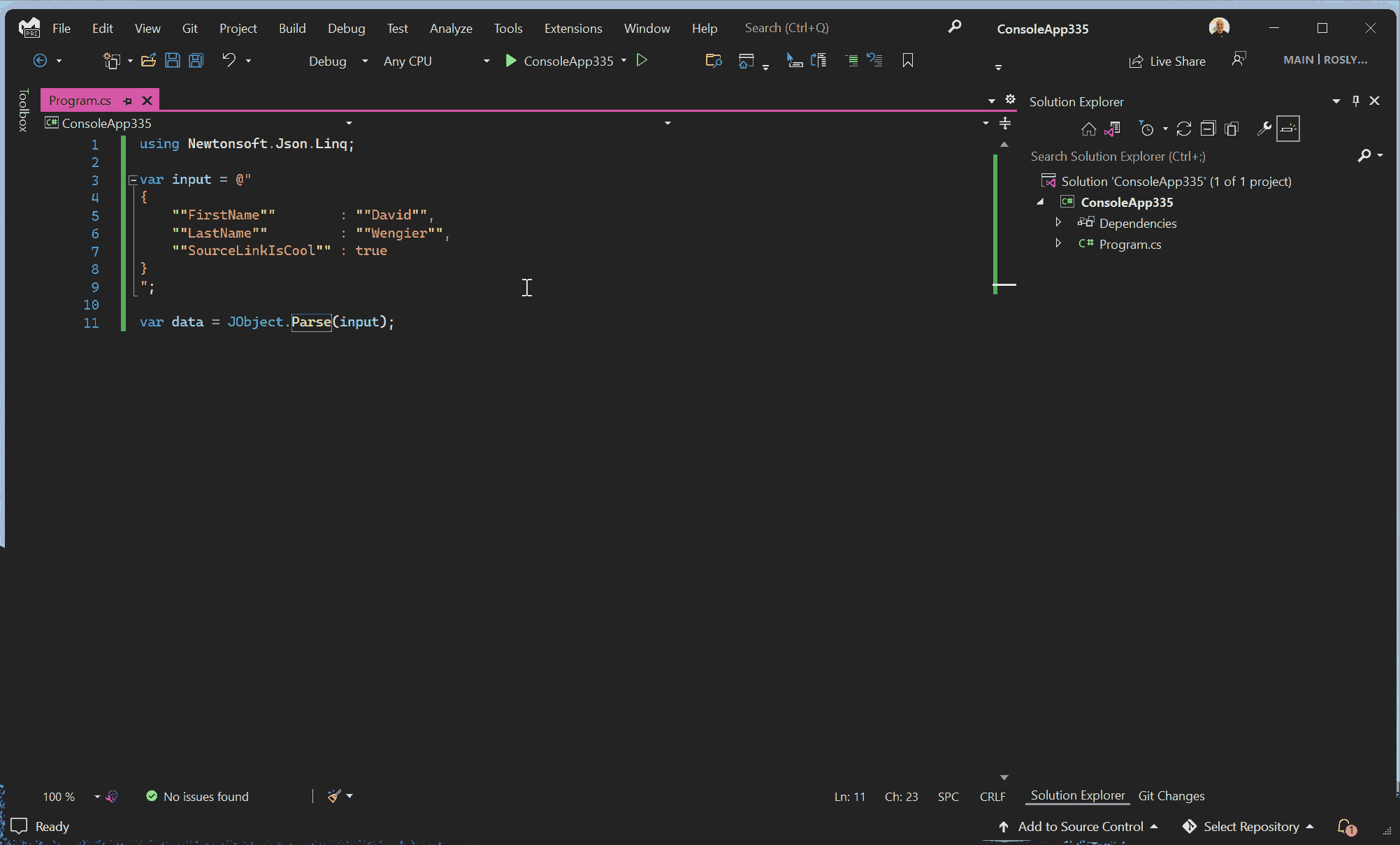Viewport: 1400px width, 845px height.
Task: Click the Program.cs tab
Action: tap(80, 100)
